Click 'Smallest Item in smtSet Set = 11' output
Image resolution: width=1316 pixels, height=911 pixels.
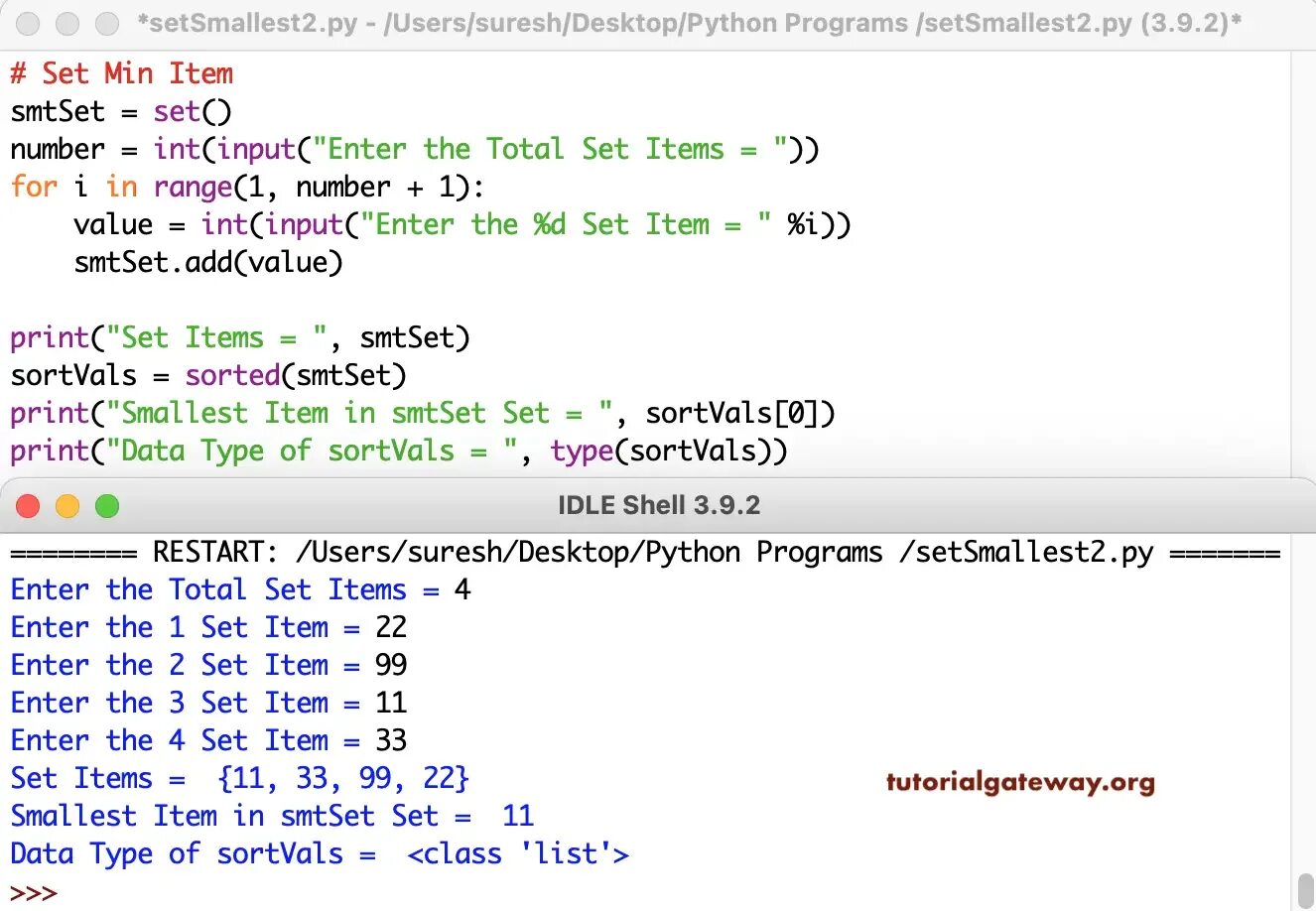click(272, 816)
